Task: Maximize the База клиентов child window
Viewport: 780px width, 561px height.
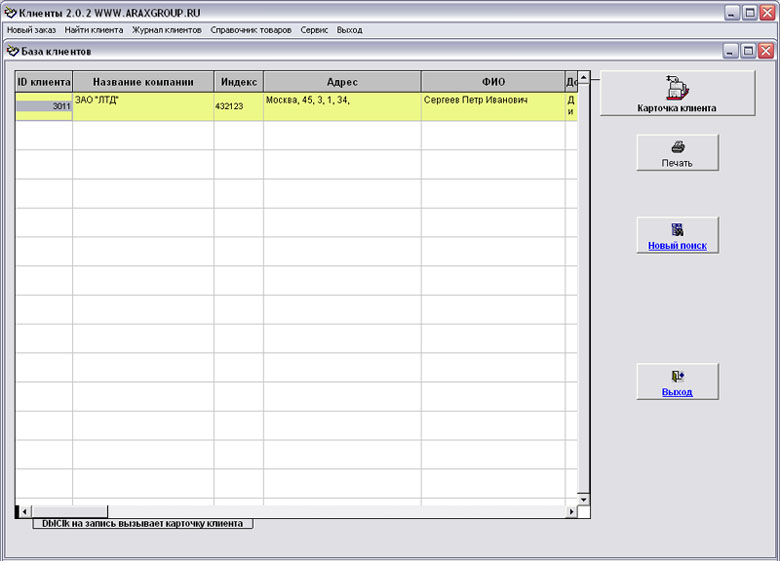Action: point(748,51)
